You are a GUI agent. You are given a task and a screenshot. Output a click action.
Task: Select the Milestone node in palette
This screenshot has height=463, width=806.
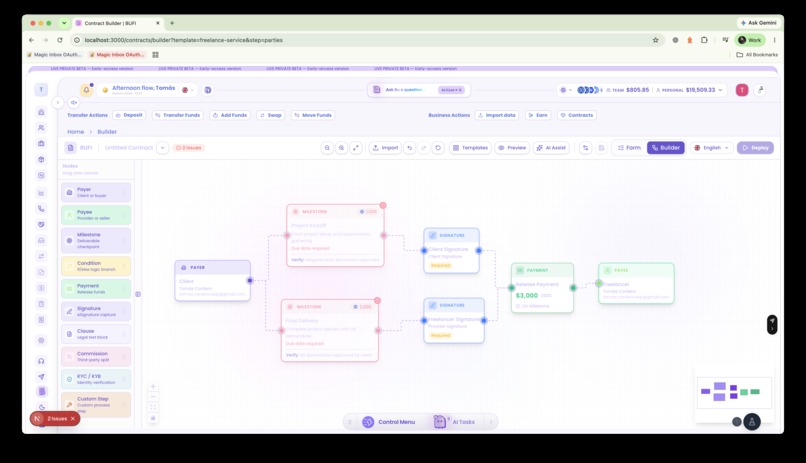tap(96, 240)
